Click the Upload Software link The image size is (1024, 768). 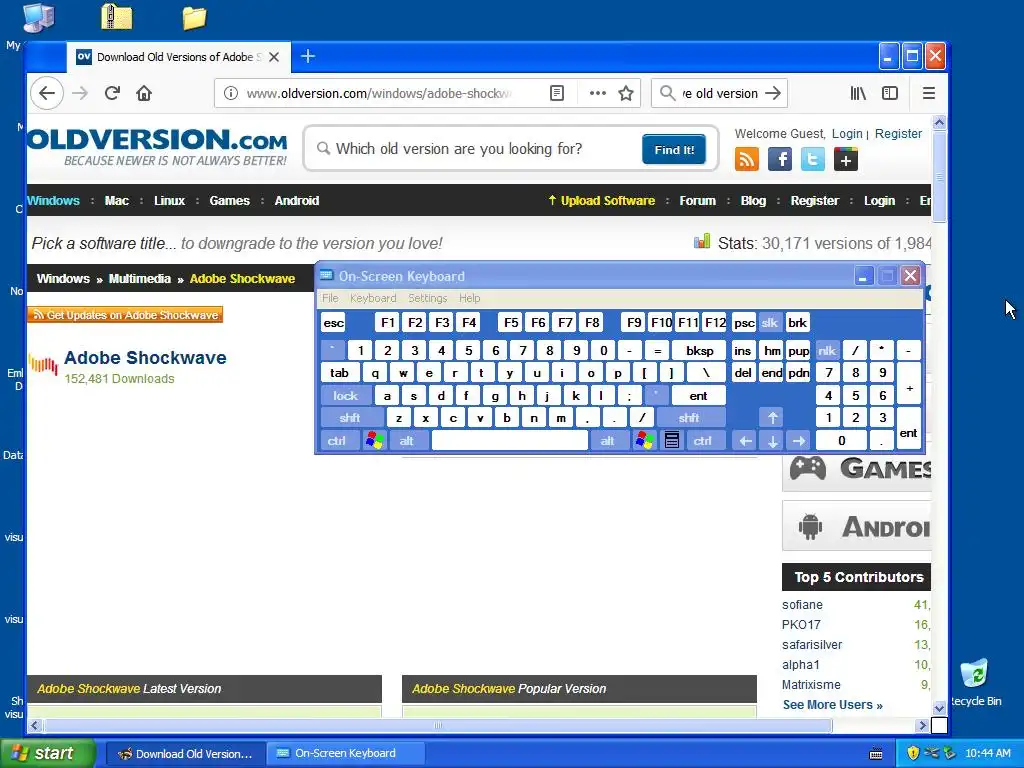(x=601, y=200)
